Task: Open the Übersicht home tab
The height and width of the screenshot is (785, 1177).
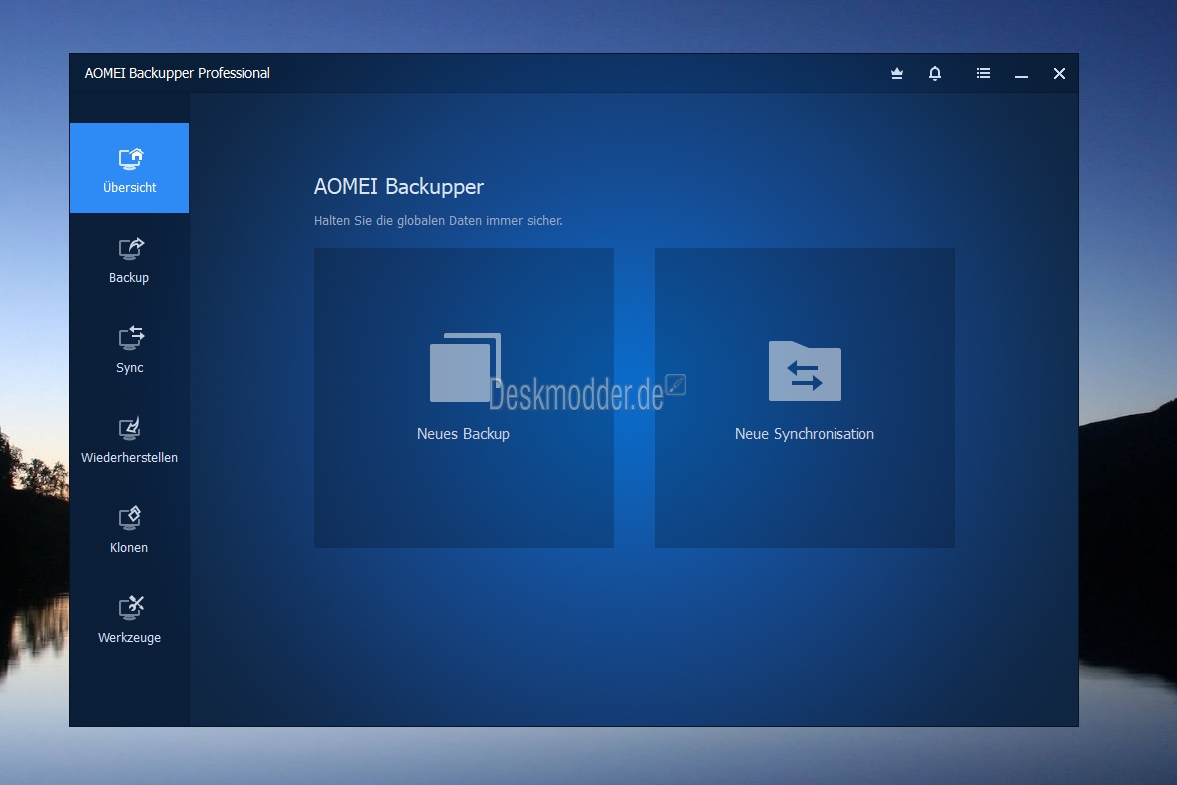Action: click(129, 168)
